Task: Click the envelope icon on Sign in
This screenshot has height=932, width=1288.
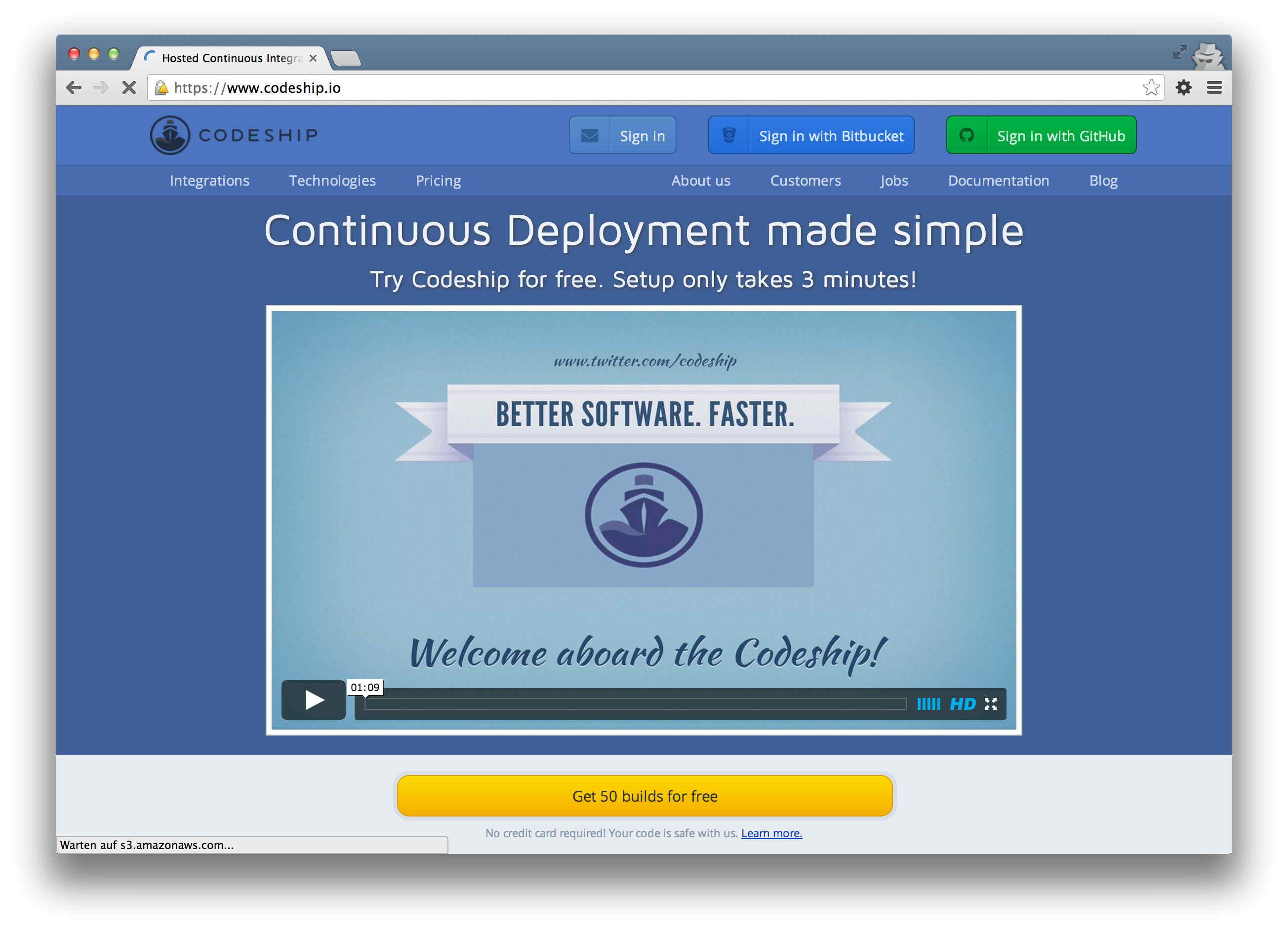Action: click(590, 136)
